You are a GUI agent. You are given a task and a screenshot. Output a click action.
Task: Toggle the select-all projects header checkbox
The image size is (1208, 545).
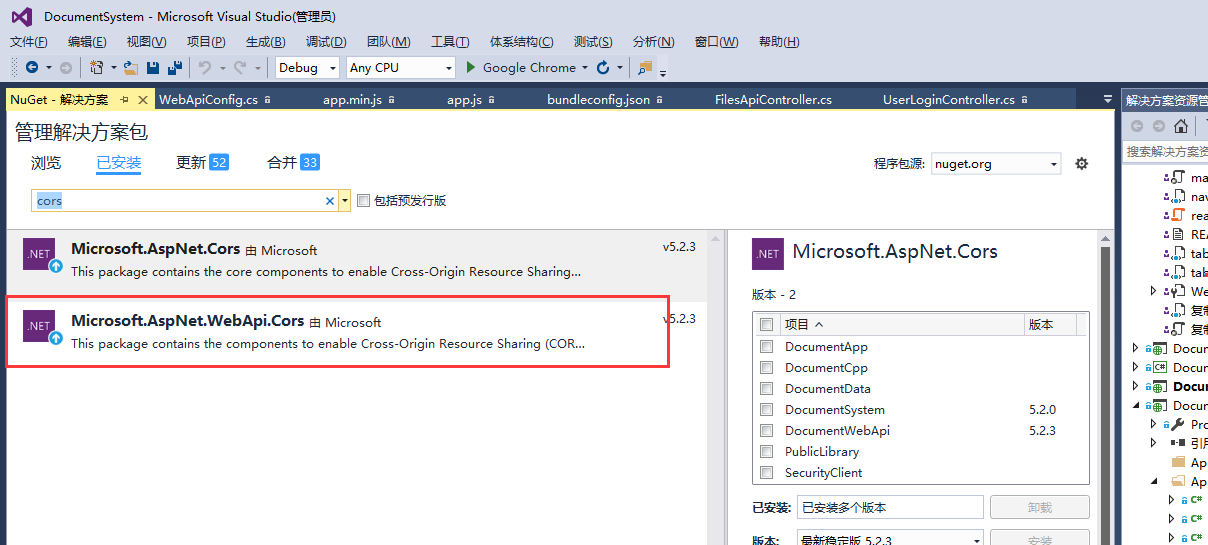[x=766, y=324]
